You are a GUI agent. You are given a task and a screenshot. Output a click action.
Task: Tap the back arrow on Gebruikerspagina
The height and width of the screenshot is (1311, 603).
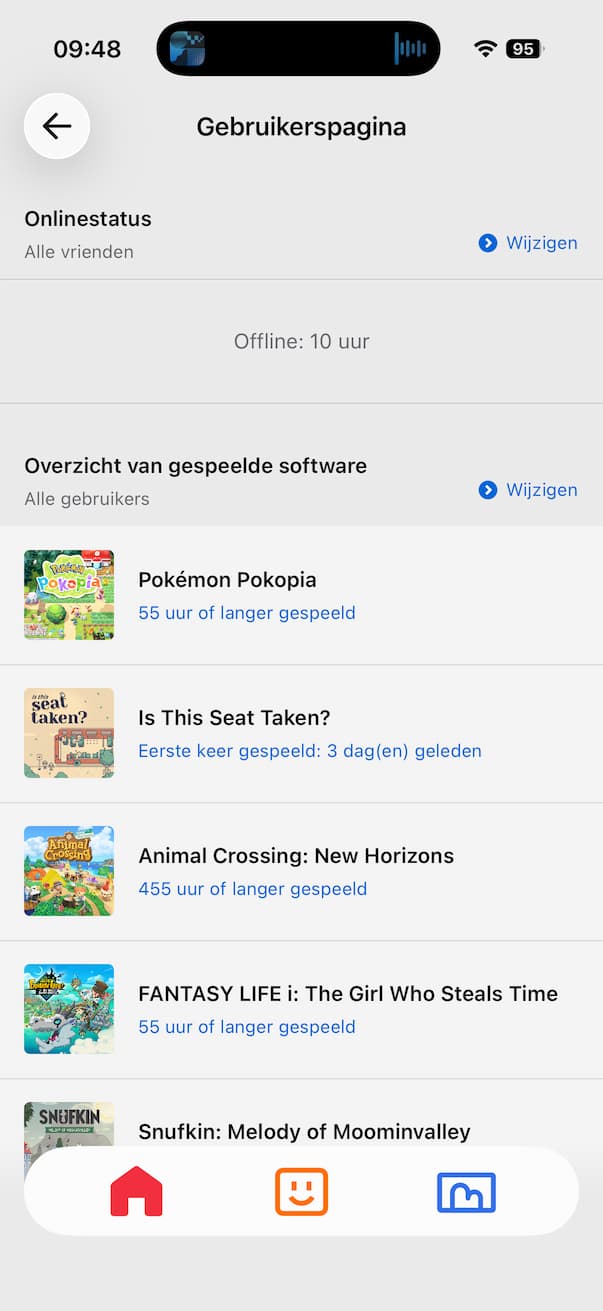tap(56, 126)
